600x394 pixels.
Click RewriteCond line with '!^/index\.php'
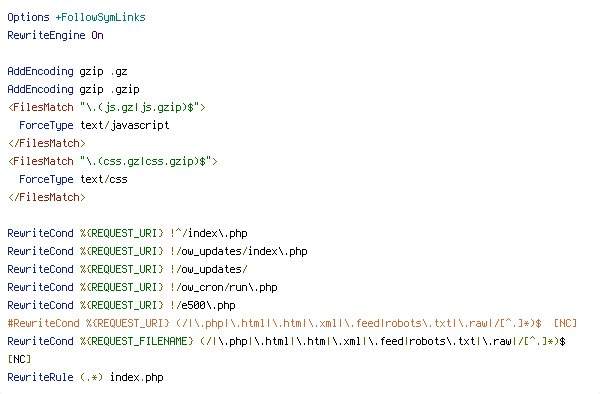(x=127, y=233)
